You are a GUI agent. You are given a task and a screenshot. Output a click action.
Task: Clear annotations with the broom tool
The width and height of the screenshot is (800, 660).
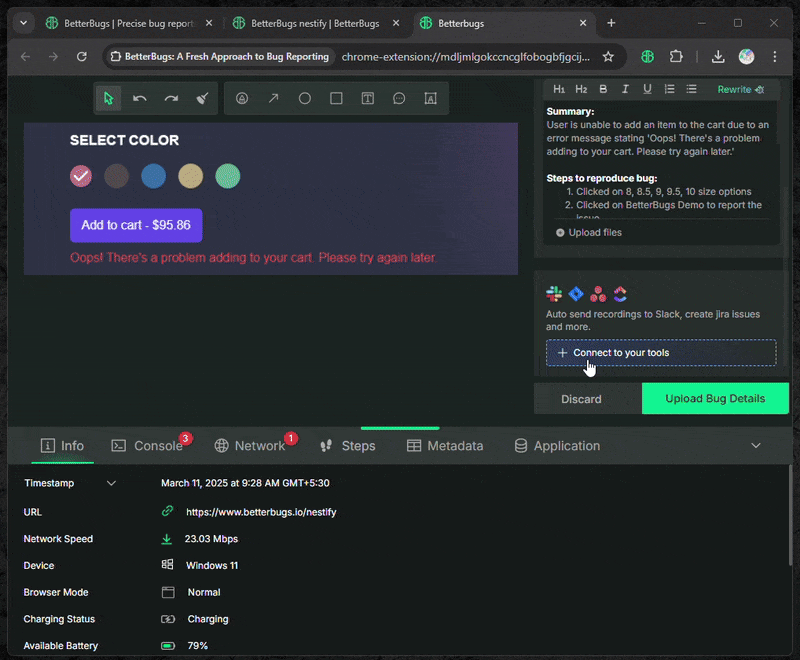tap(203, 98)
